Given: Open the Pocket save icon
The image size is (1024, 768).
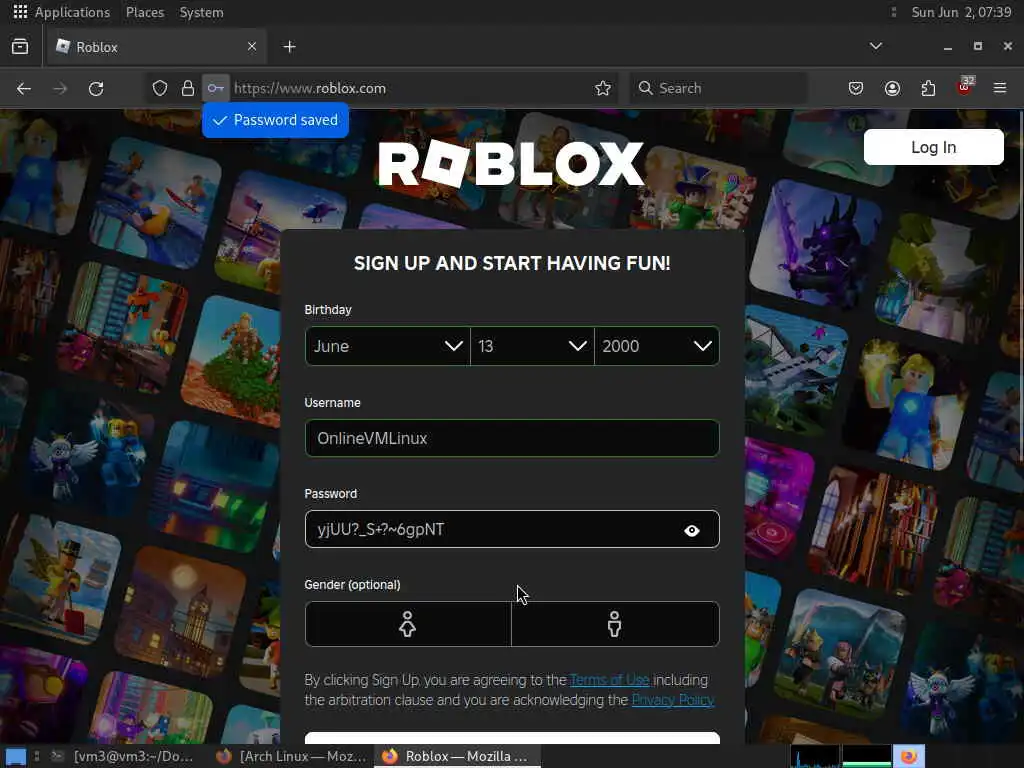Looking at the screenshot, I should 856,88.
